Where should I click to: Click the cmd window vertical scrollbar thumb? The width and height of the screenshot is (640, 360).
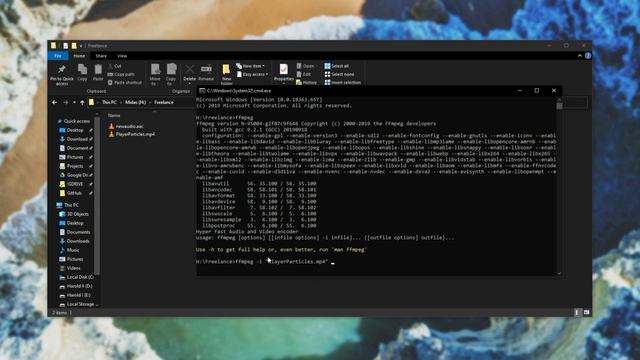(559, 105)
